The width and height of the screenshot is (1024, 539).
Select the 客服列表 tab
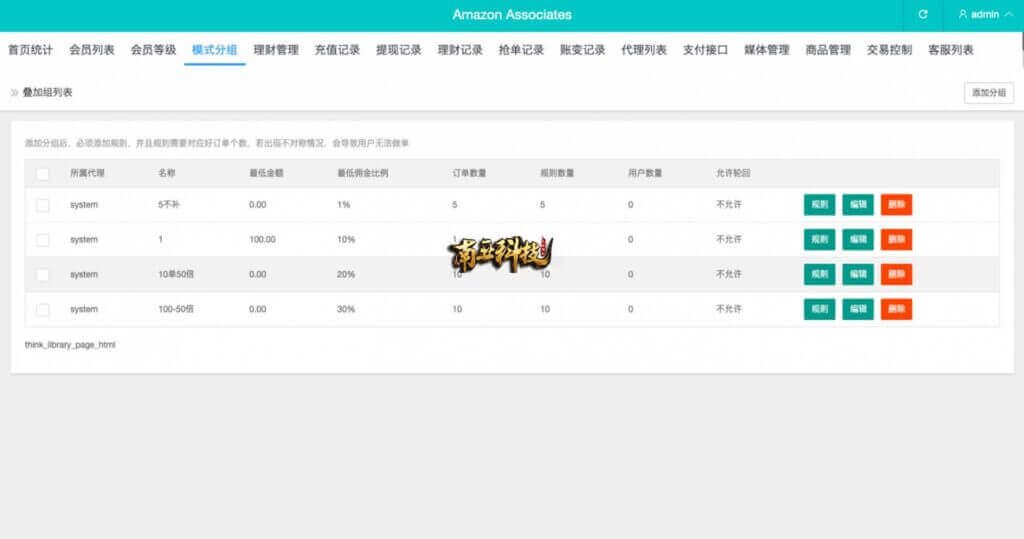click(x=950, y=50)
